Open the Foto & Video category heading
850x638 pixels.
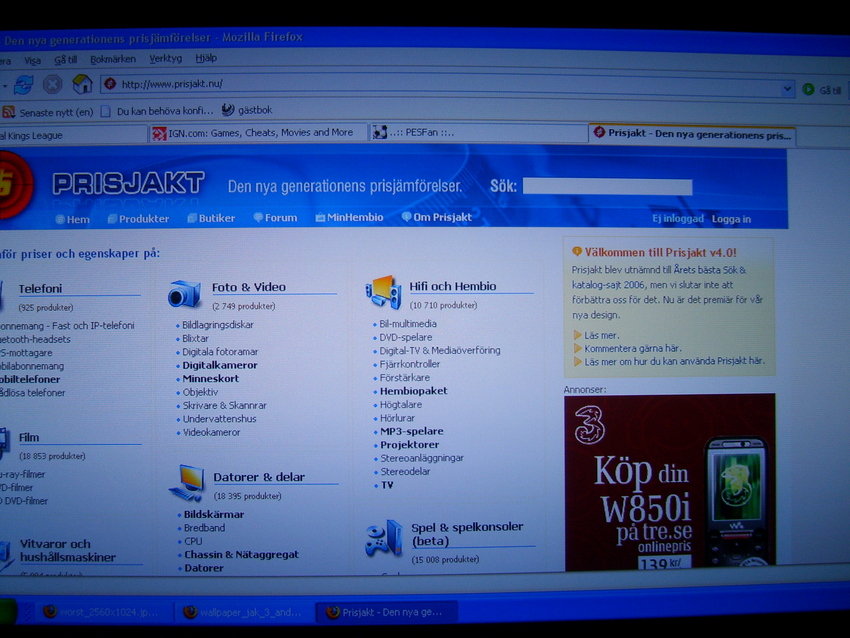click(x=249, y=287)
